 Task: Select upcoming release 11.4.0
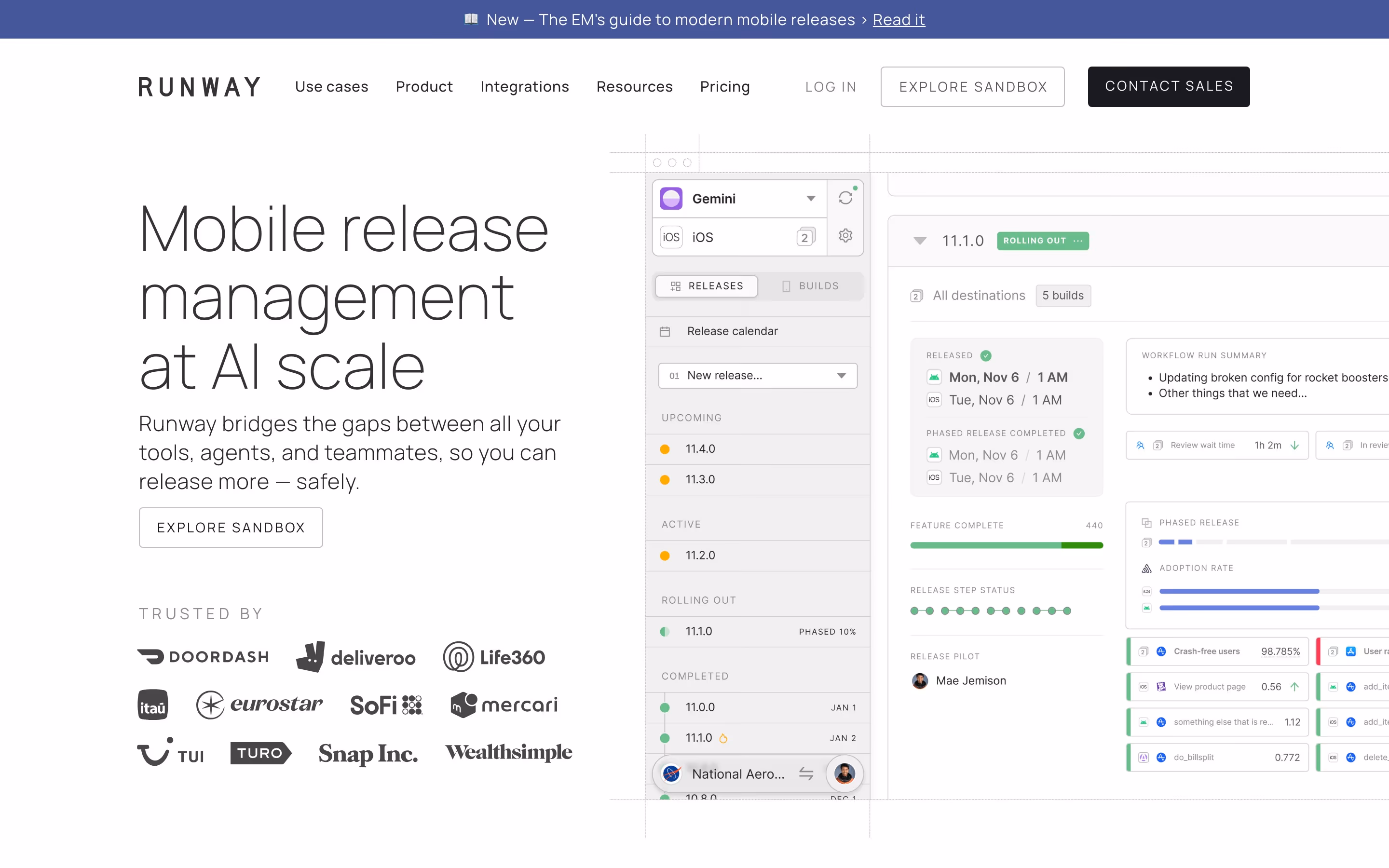pyautogui.click(x=758, y=449)
